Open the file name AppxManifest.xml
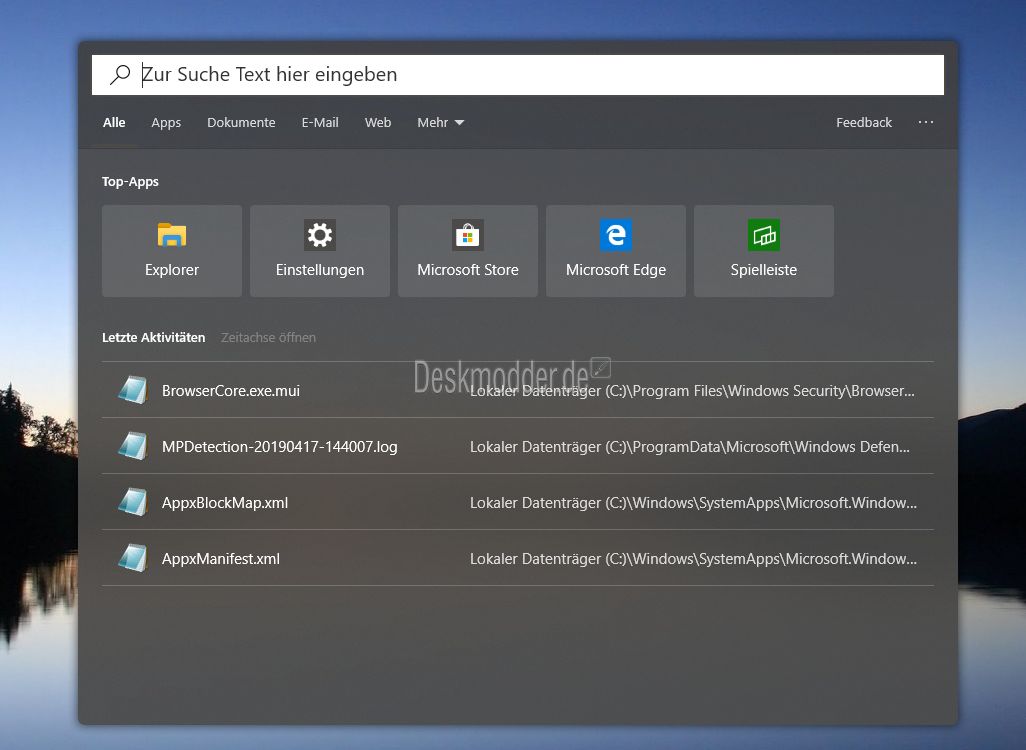This screenshot has height=750, width=1026. click(x=221, y=559)
